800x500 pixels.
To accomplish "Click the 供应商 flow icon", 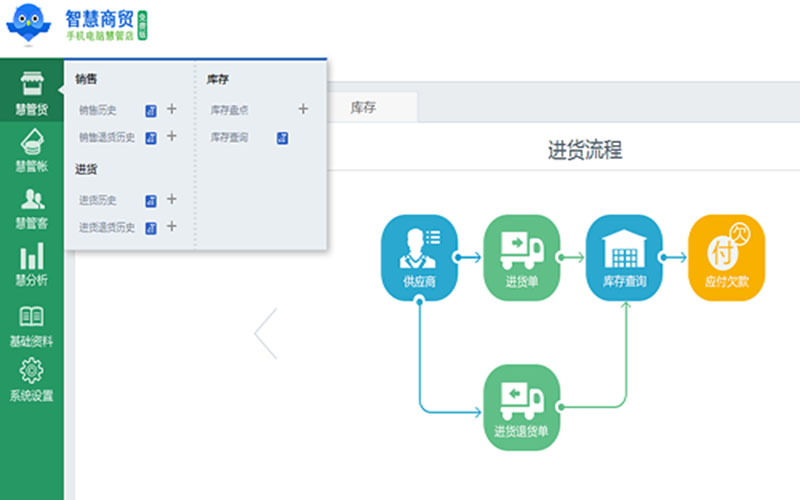I will pos(419,258).
